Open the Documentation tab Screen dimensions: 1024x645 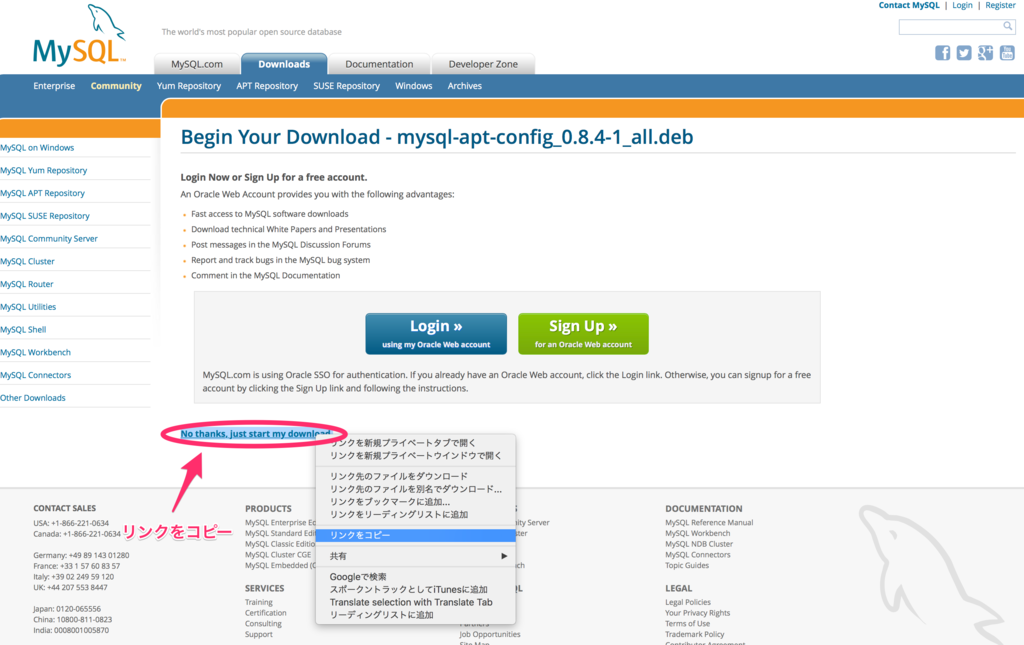(379, 64)
